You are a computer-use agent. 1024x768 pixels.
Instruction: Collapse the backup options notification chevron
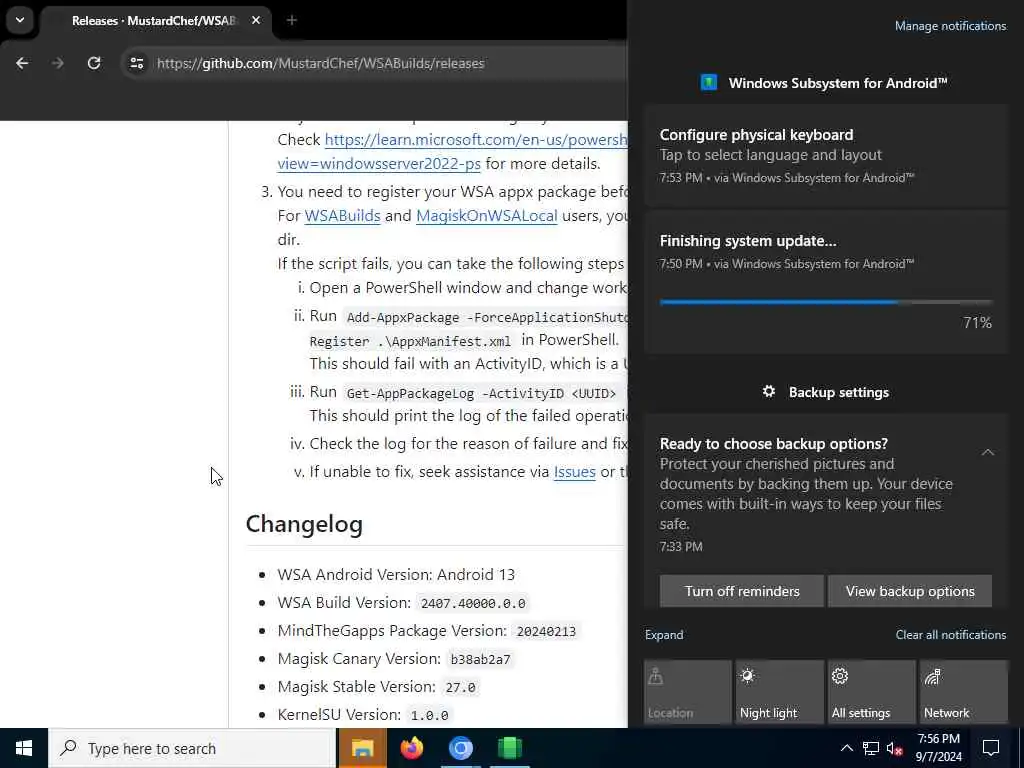point(987,452)
